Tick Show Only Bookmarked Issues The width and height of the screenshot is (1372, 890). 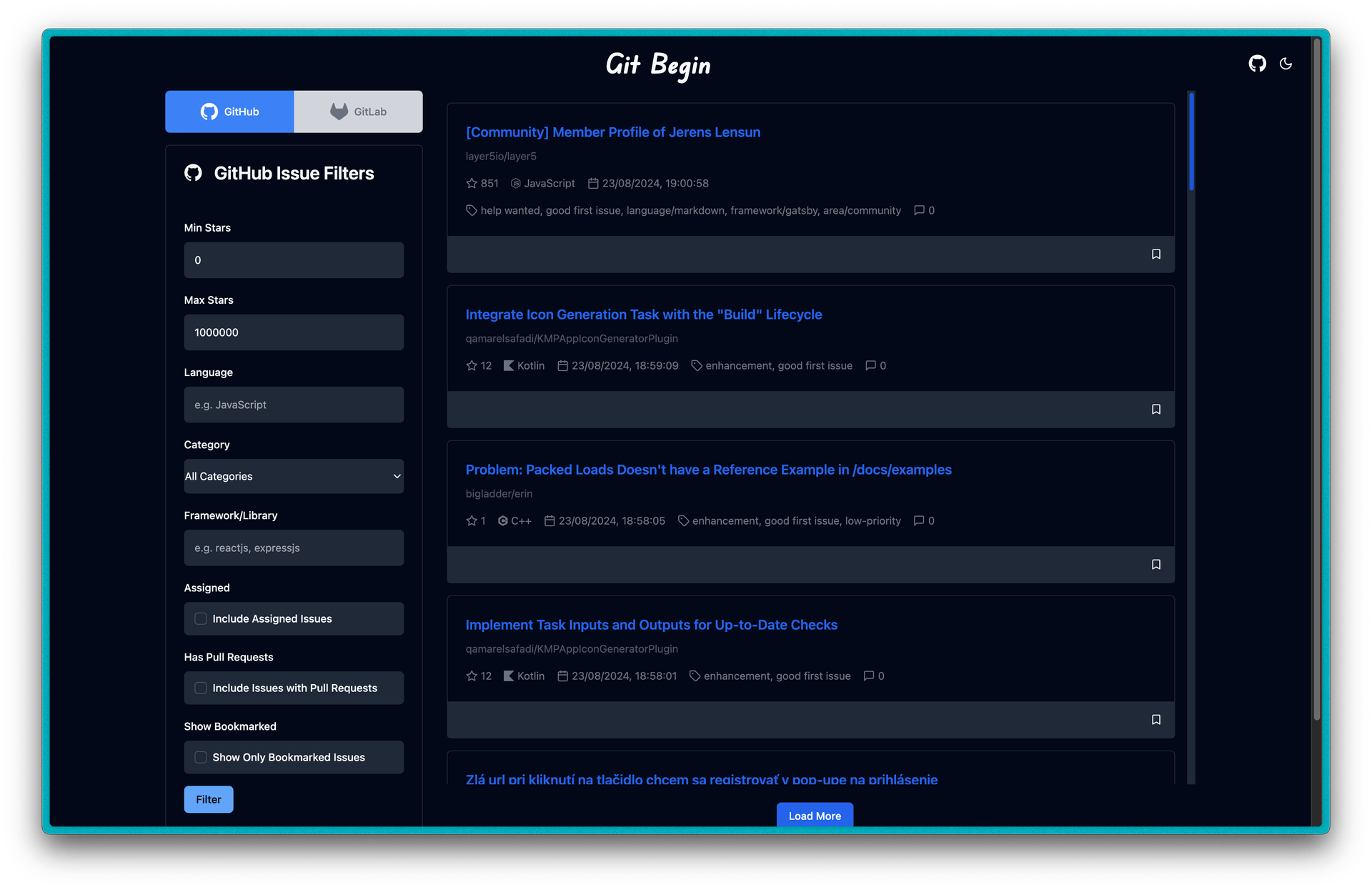201,757
